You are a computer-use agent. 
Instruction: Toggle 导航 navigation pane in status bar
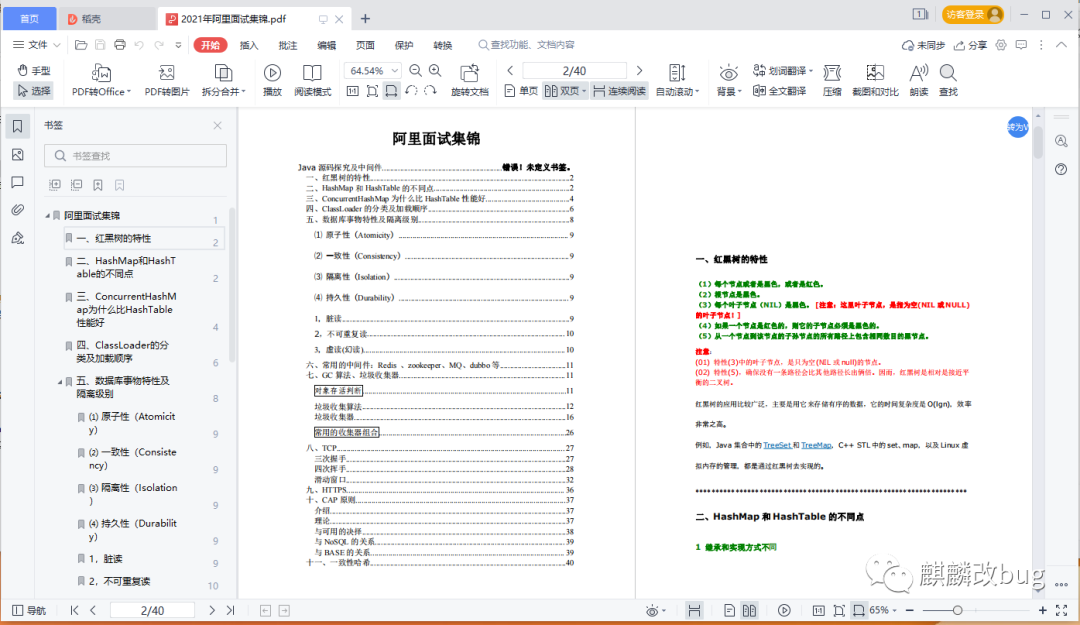tap(29, 611)
